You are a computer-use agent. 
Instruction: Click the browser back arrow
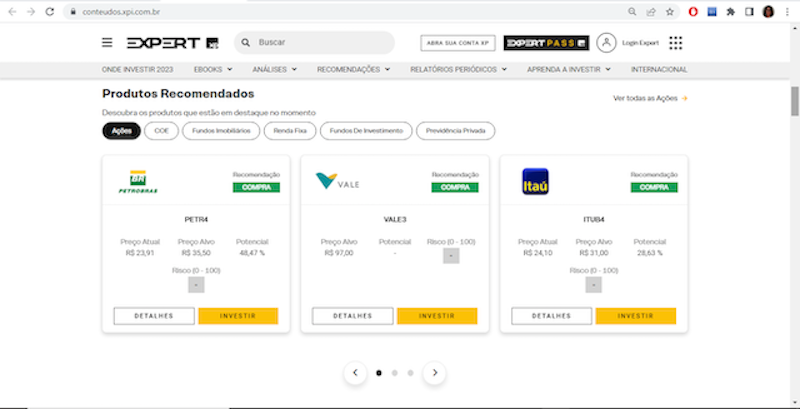click(x=12, y=12)
